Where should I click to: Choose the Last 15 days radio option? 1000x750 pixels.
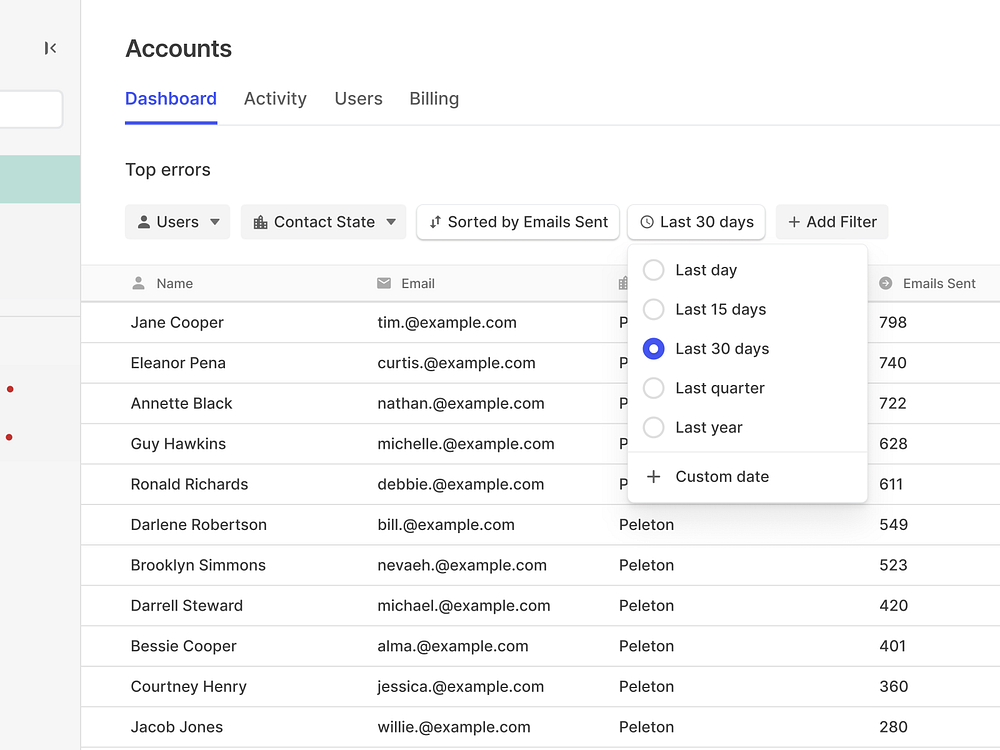tap(653, 309)
